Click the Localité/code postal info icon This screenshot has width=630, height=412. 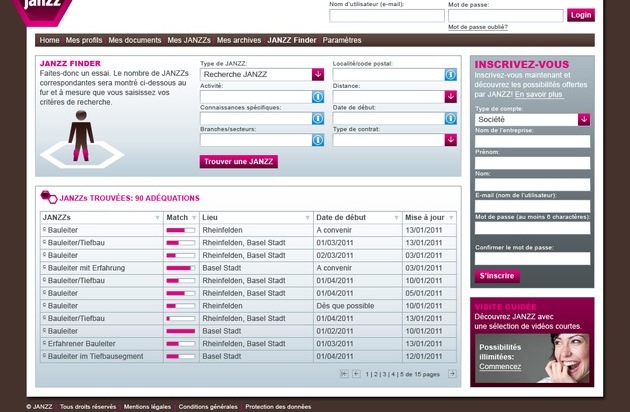(450, 74)
